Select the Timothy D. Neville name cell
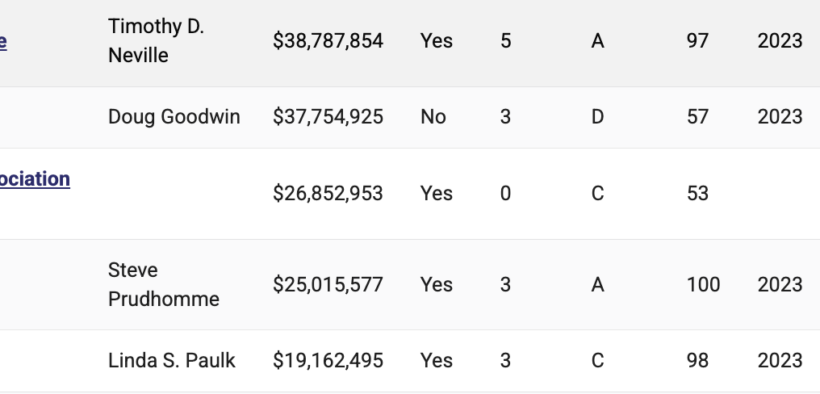This screenshot has height=394, width=820. click(156, 41)
